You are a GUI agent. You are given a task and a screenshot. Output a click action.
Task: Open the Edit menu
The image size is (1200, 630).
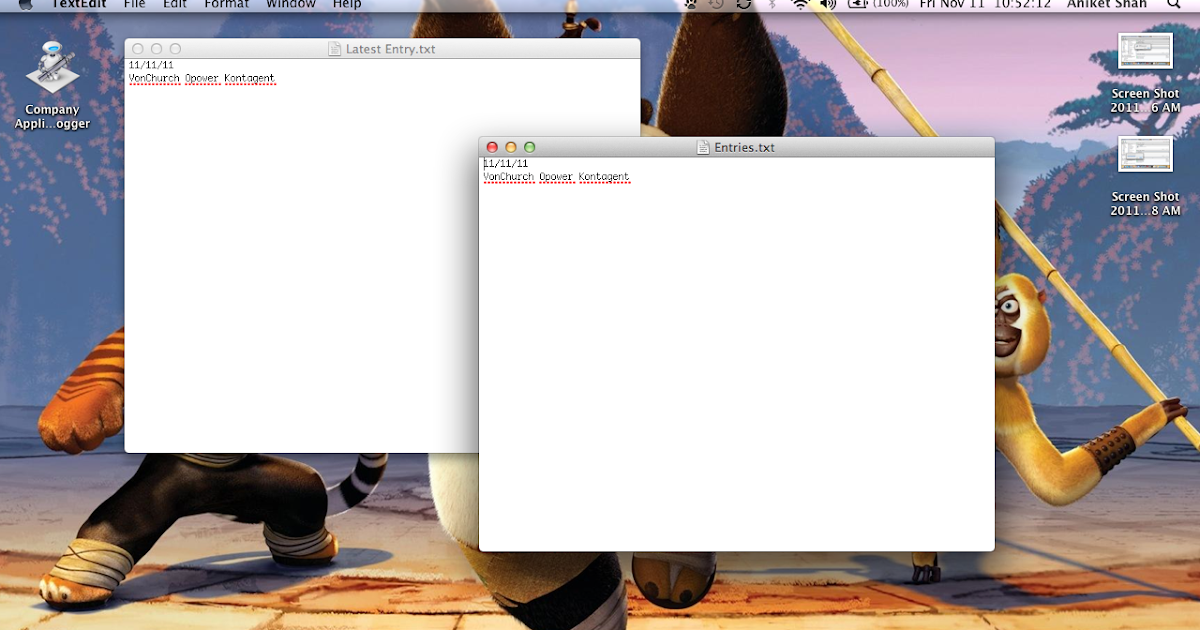(x=175, y=4)
